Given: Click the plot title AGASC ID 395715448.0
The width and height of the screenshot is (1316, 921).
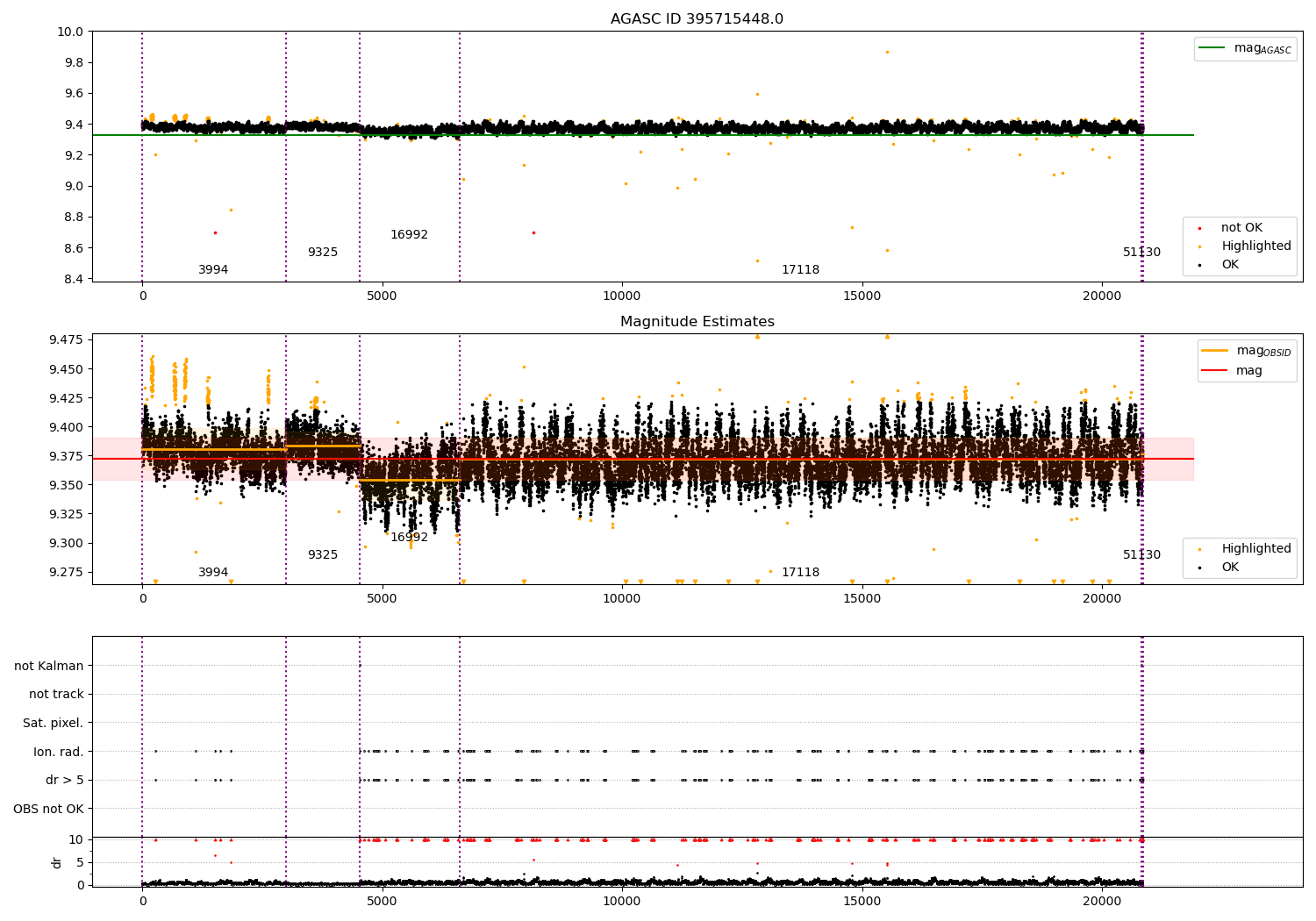Looking at the screenshot, I should tap(697, 19).
